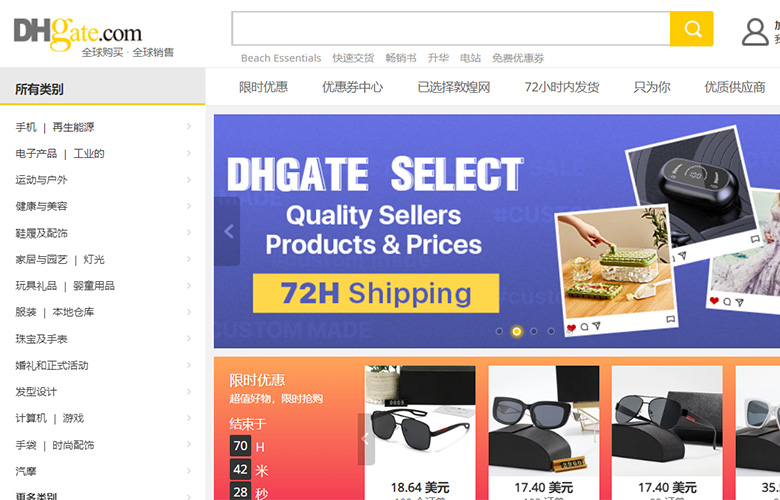This screenshot has height=500, width=780.
Task: Click the DHgate.com logo
Action: point(78,33)
